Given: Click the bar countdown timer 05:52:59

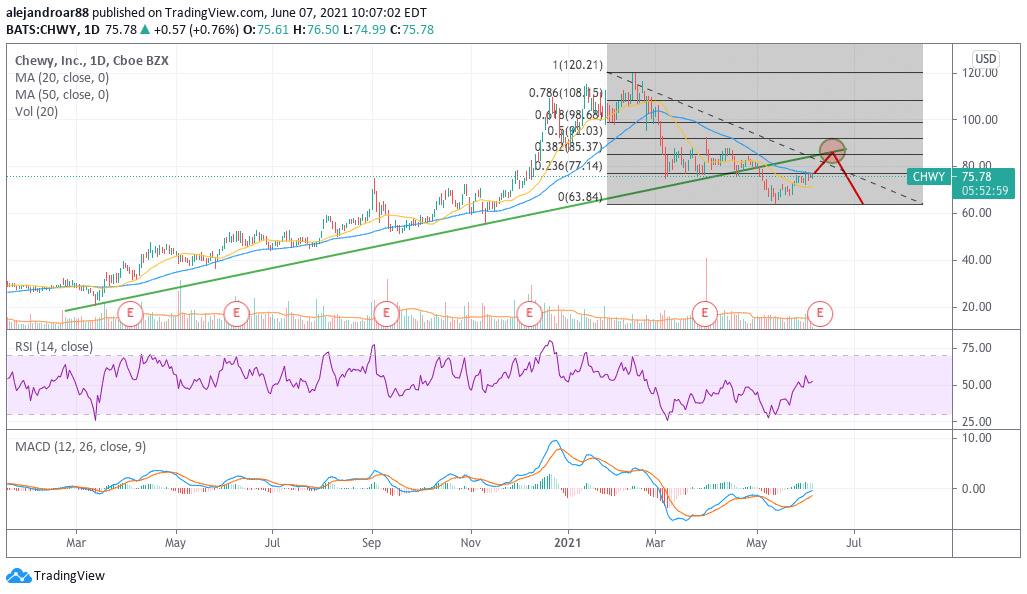Looking at the screenshot, I should pyautogui.click(x=984, y=191).
